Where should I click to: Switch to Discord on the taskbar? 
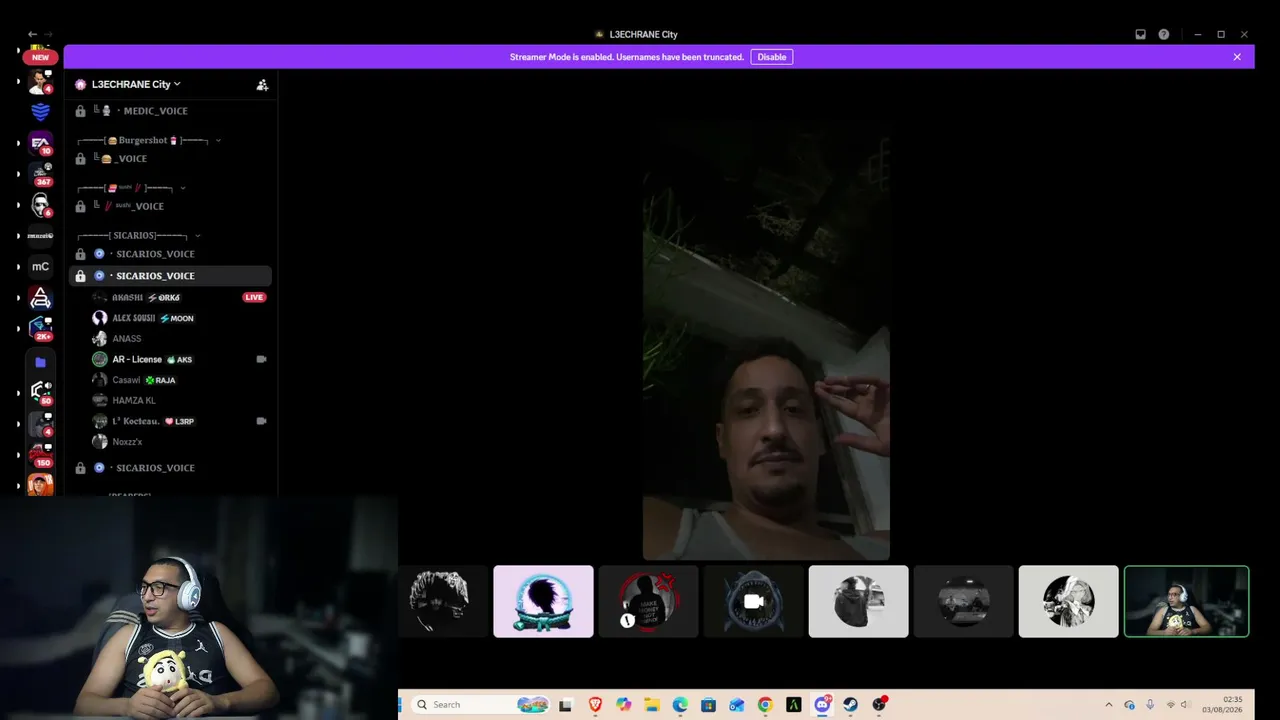coord(822,705)
